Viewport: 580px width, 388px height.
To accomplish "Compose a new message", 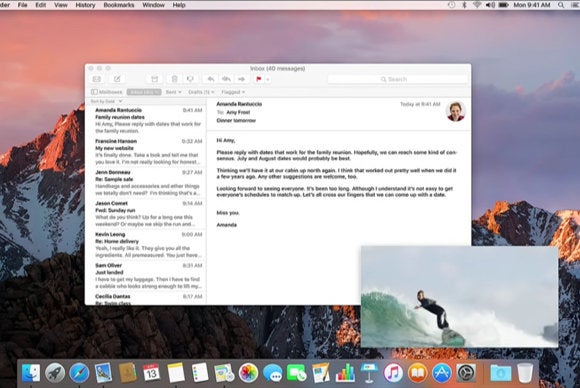I will (117, 79).
